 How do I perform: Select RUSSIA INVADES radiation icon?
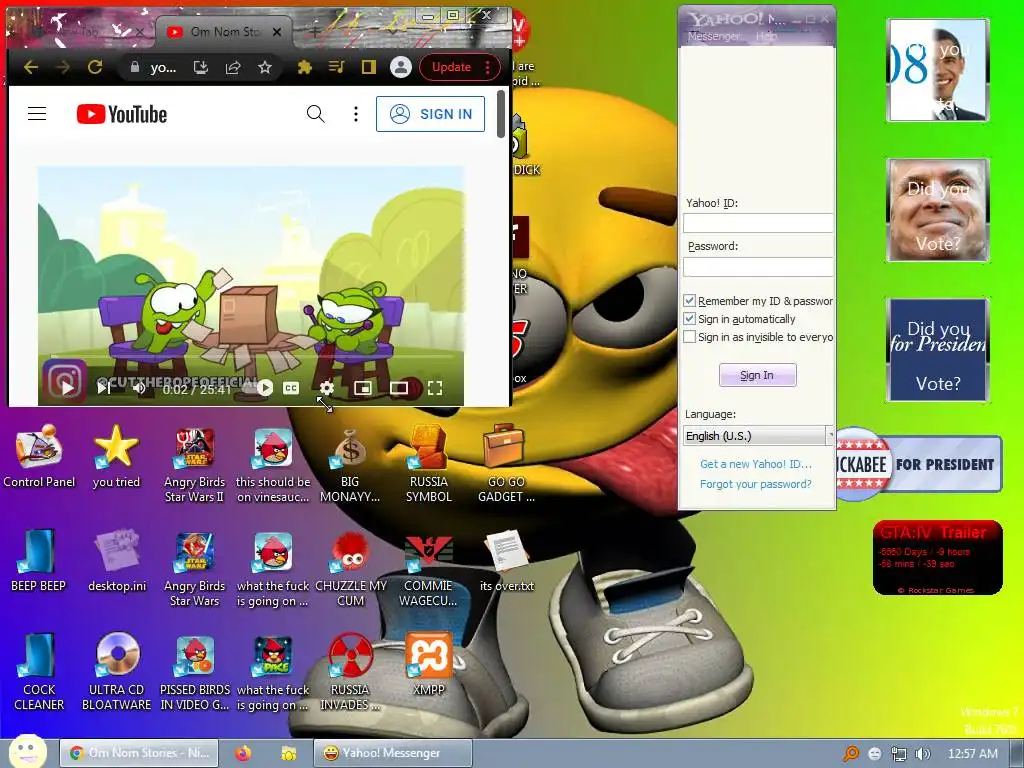coord(350,673)
